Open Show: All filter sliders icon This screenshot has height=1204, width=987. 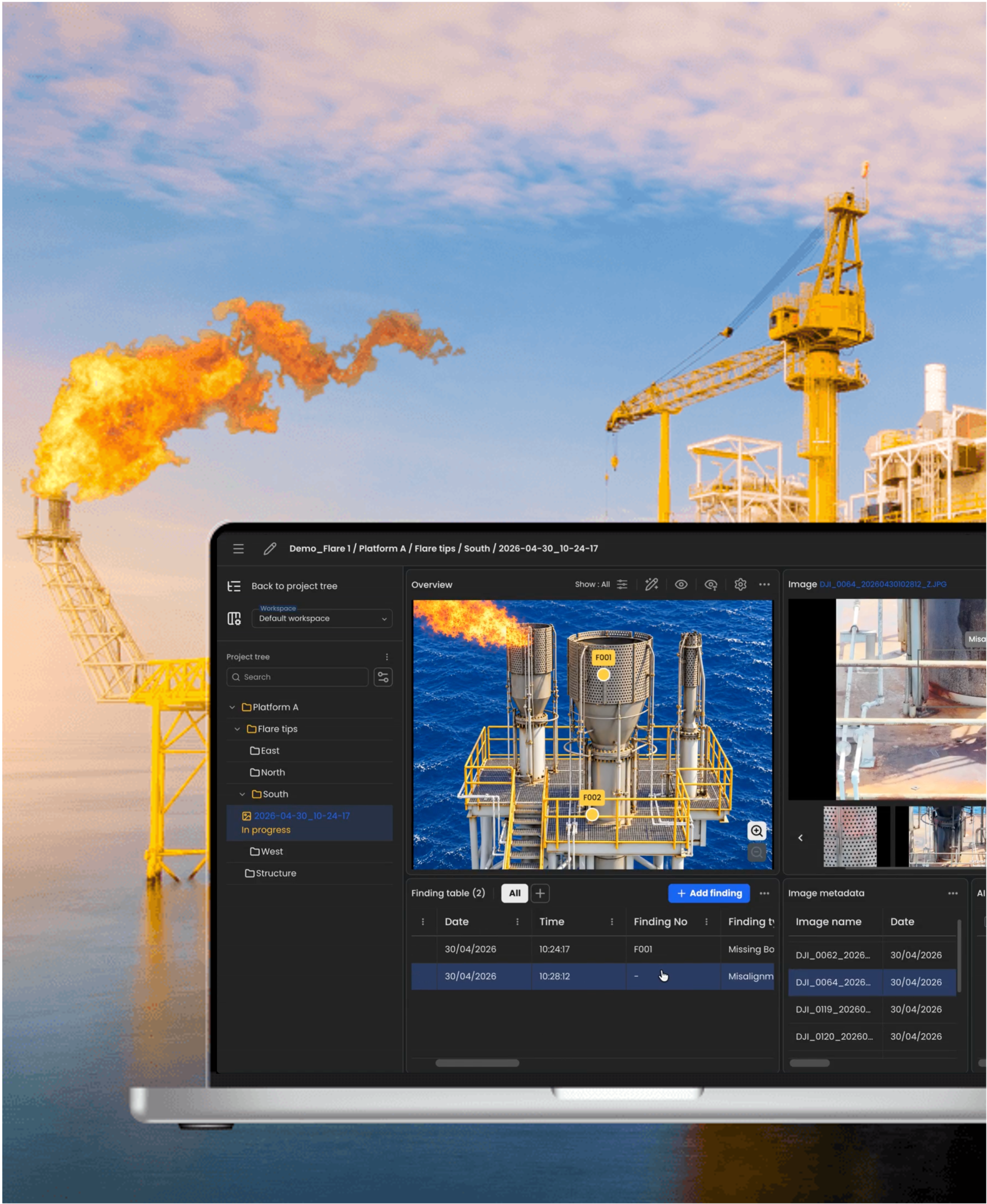(623, 584)
